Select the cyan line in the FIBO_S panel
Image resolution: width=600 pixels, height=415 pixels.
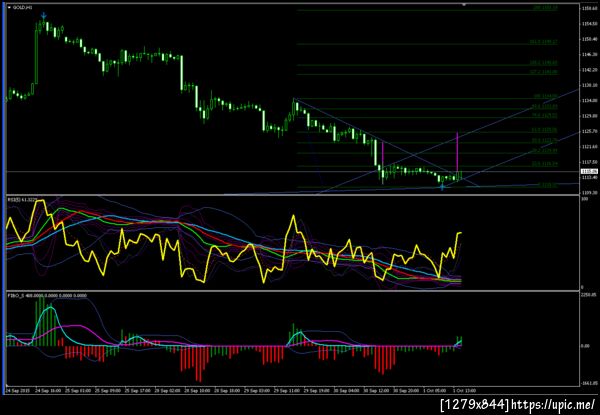[51, 308]
